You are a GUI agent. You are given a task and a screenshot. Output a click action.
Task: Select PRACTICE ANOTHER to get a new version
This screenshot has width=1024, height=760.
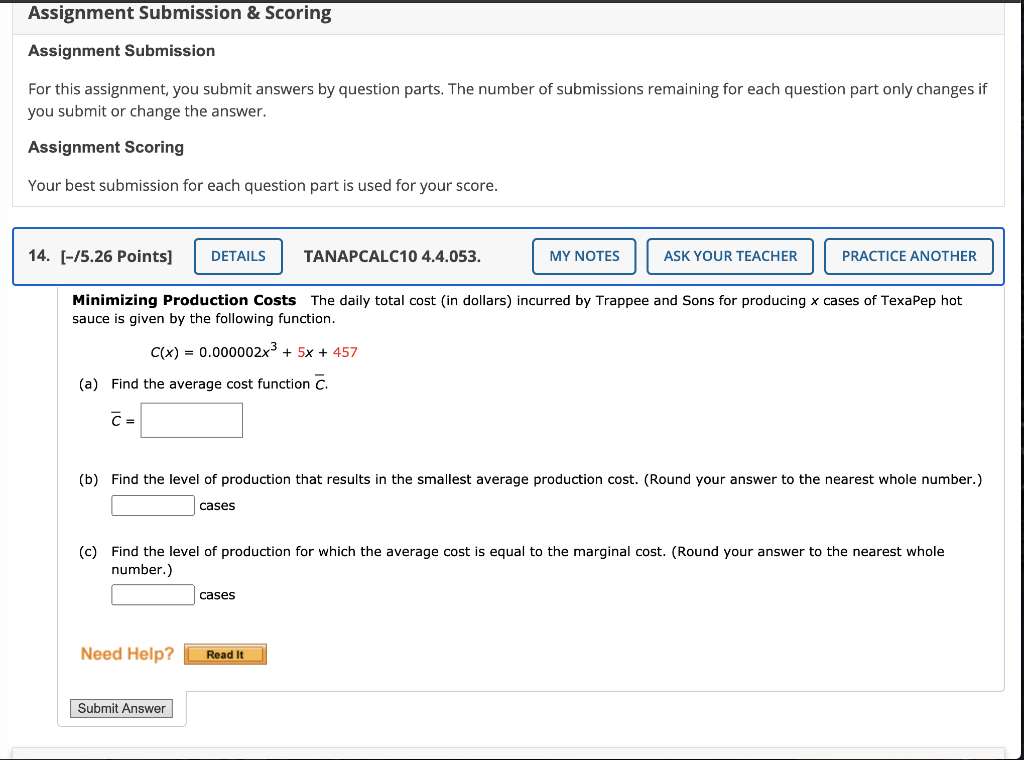(x=908, y=256)
